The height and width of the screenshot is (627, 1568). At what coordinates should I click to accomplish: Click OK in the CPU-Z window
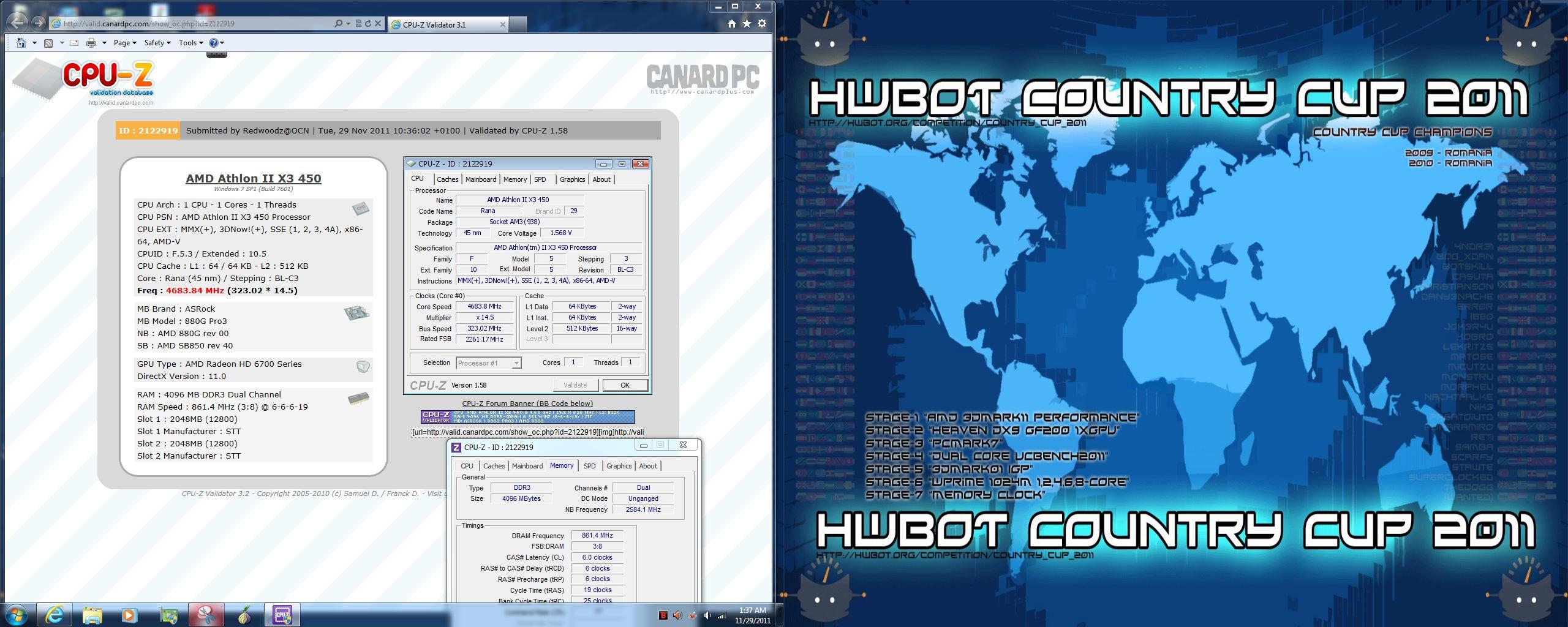coord(625,385)
